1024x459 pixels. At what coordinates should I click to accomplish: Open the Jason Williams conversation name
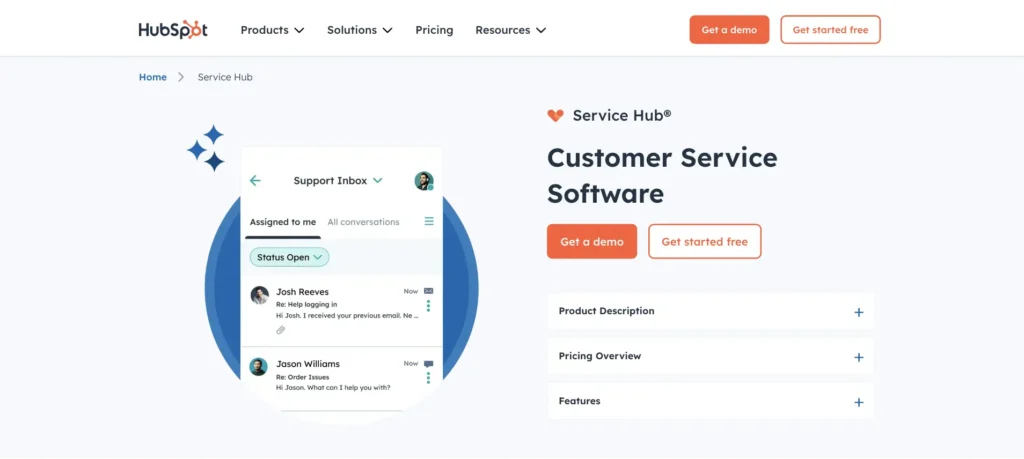(x=308, y=364)
